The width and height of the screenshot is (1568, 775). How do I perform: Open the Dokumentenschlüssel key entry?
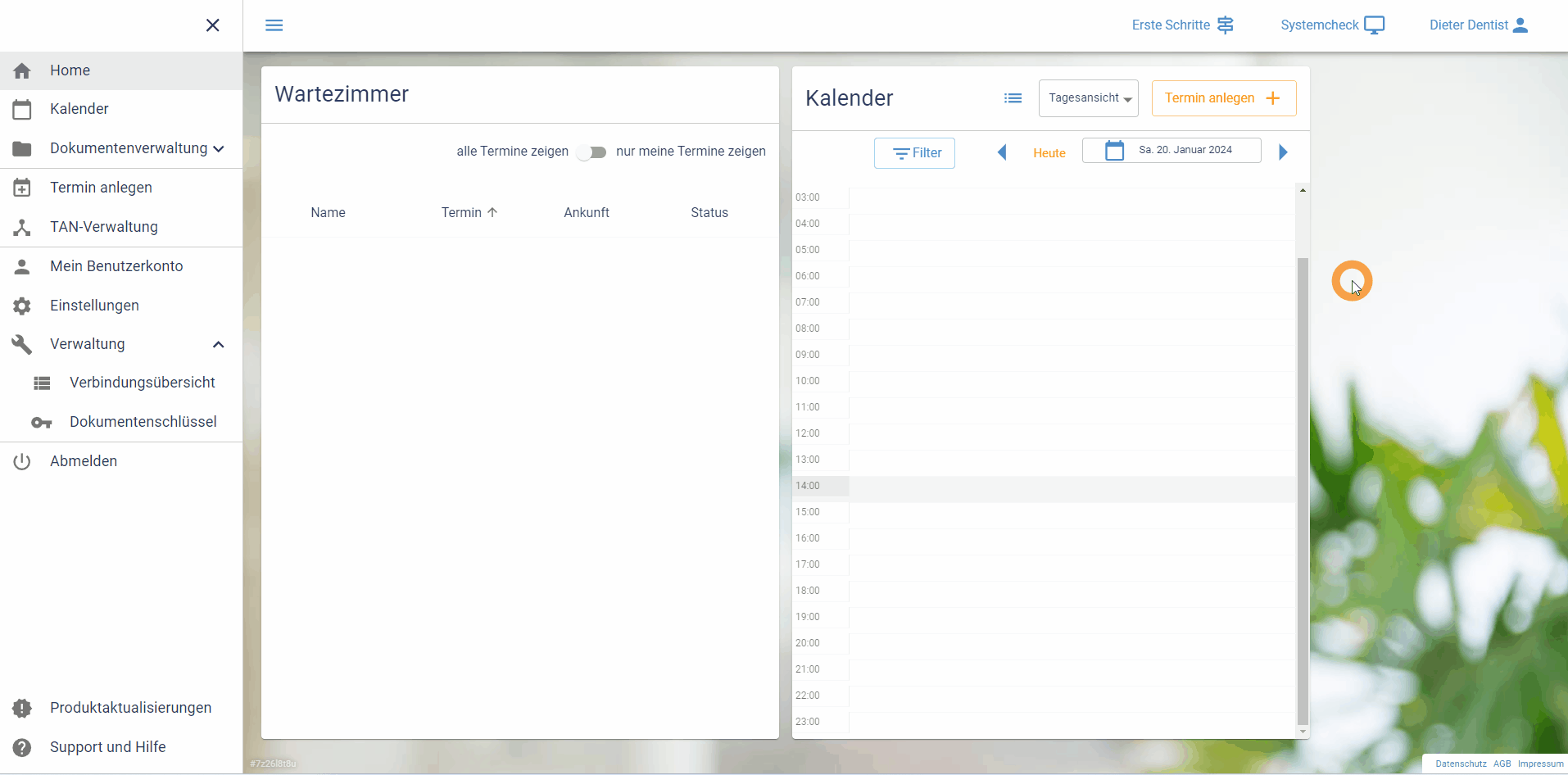(143, 422)
